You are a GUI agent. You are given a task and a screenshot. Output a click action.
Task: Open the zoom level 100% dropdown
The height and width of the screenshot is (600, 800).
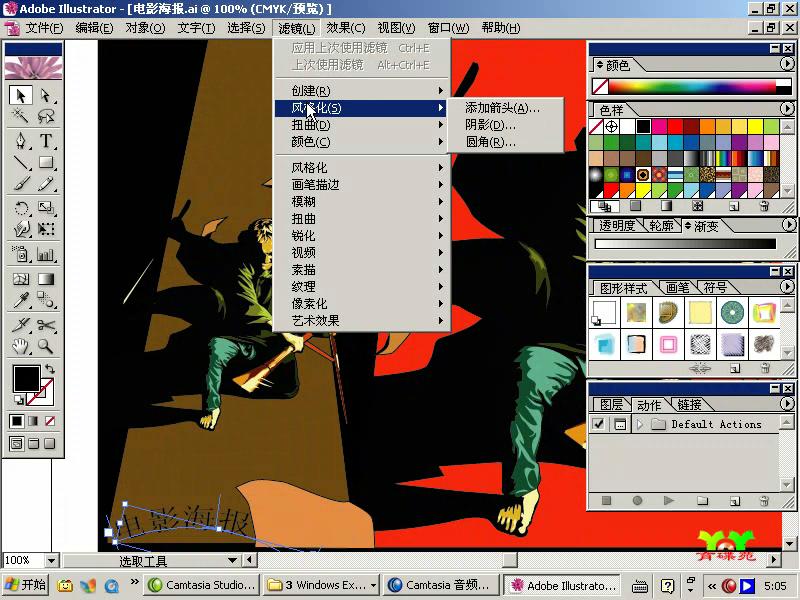pos(51,561)
